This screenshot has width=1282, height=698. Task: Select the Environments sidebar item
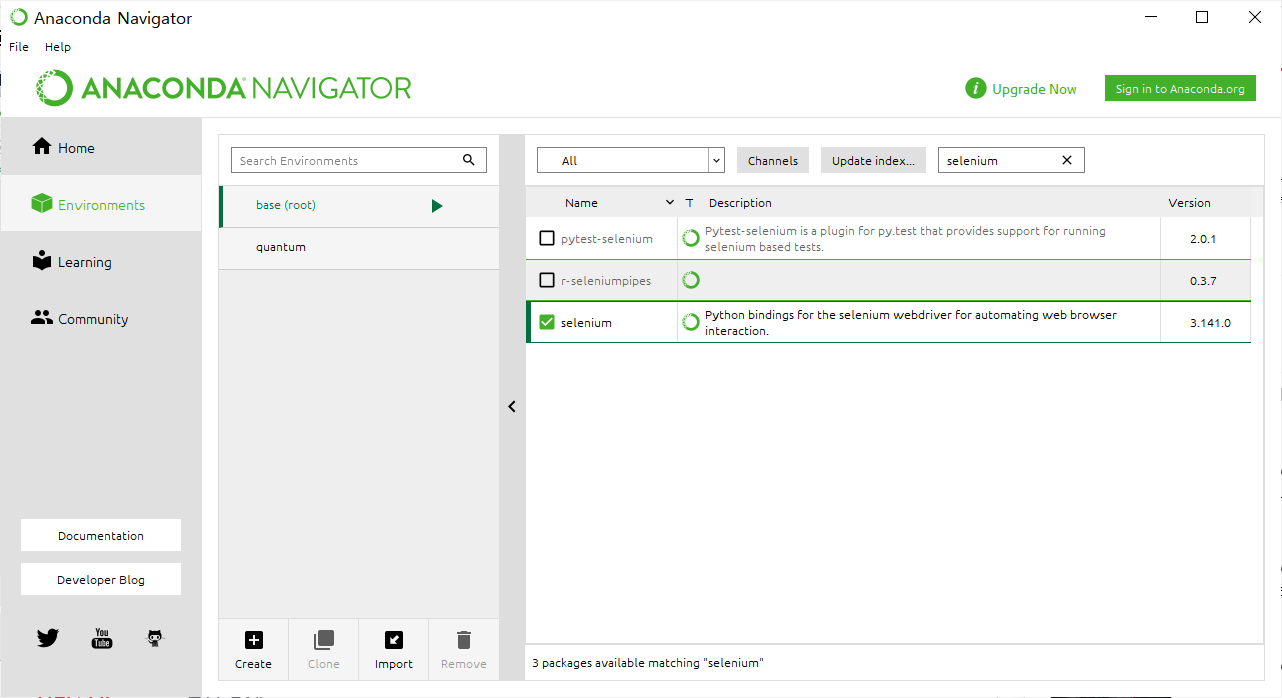point(100,204)
